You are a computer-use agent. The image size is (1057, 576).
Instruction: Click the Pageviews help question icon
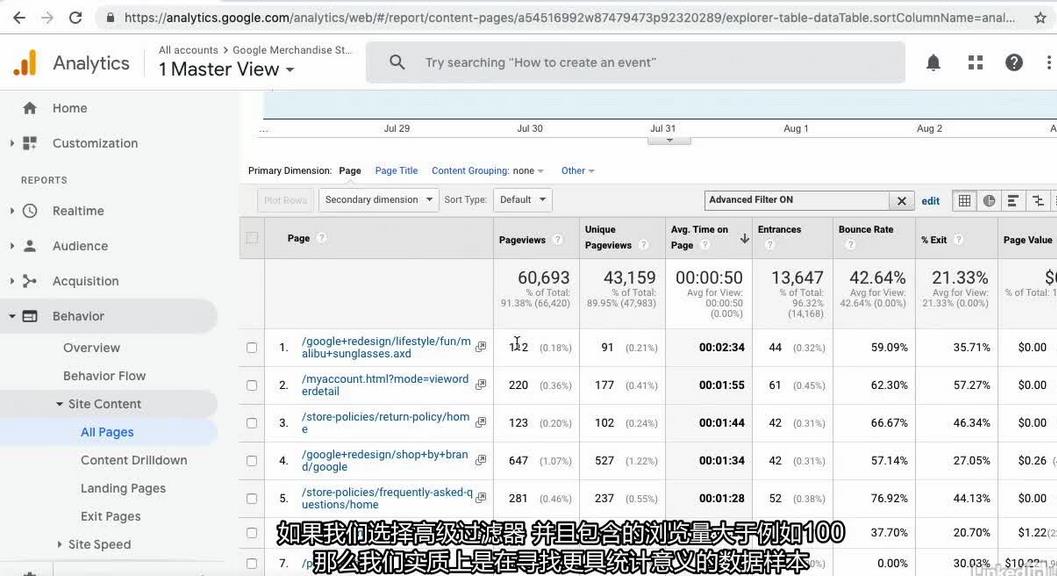click(557, 239)
